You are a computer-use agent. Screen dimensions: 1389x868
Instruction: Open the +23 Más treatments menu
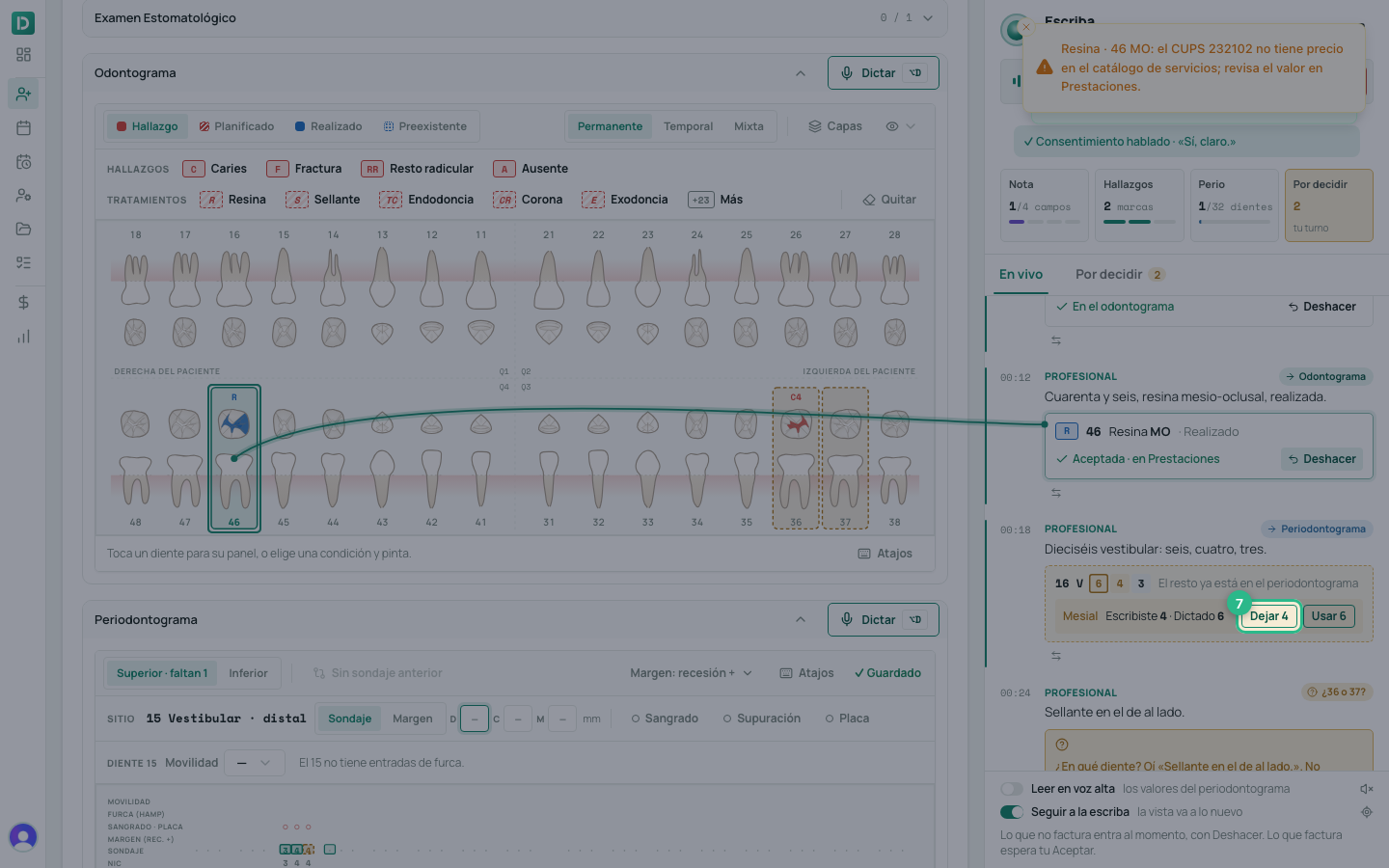tap(716, 200)
